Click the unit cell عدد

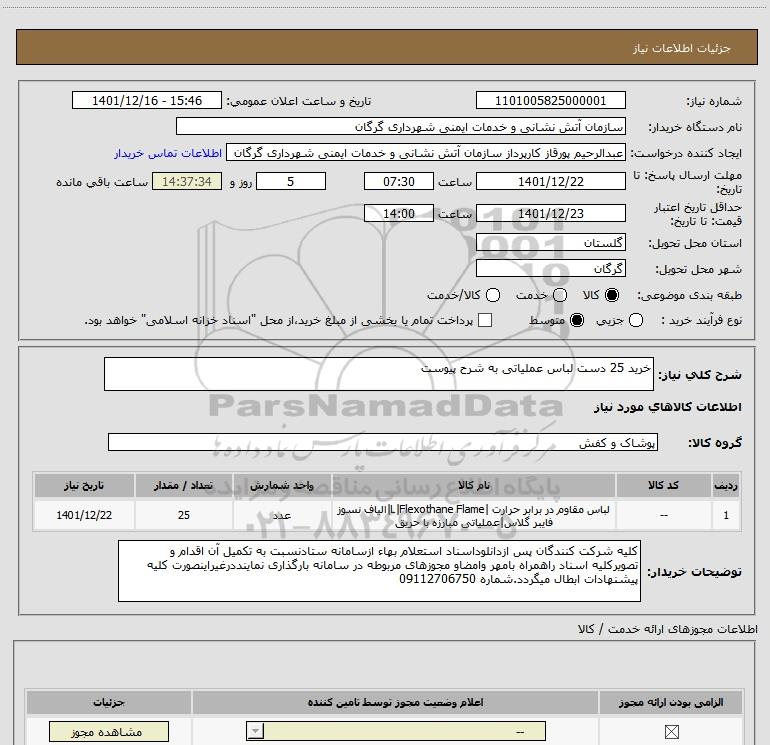pos(282,515)
